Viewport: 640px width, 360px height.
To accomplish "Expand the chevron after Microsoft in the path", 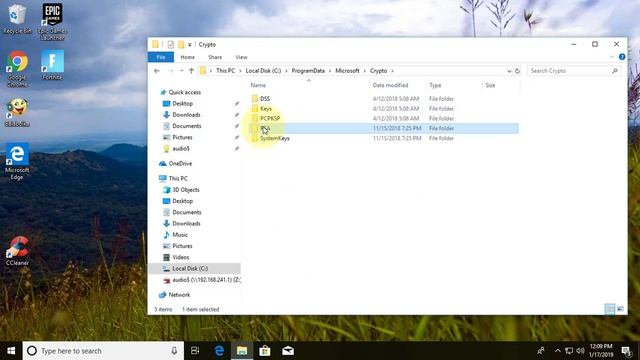I will tap(365, 71).
